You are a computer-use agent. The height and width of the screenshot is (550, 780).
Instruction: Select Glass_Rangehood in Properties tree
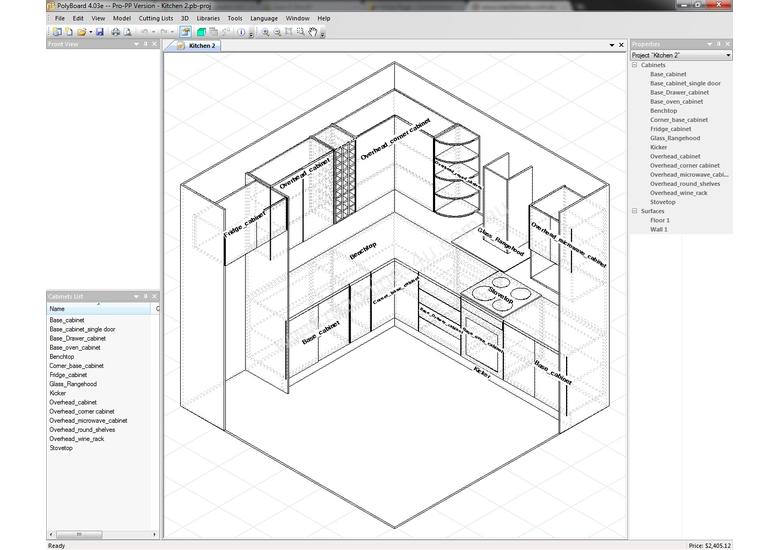(x=675, y=138)
